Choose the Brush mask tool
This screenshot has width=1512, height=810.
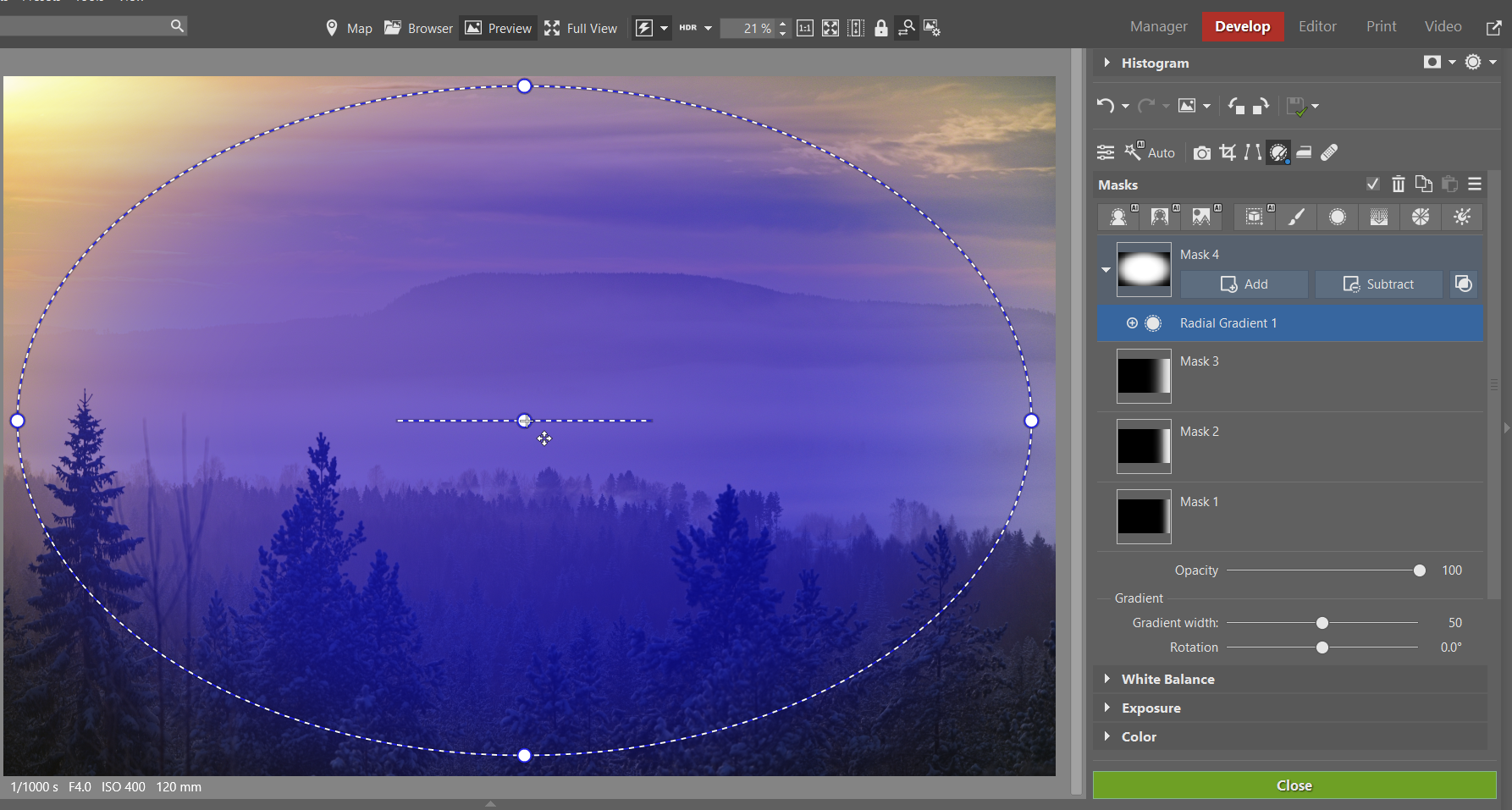1295,218
